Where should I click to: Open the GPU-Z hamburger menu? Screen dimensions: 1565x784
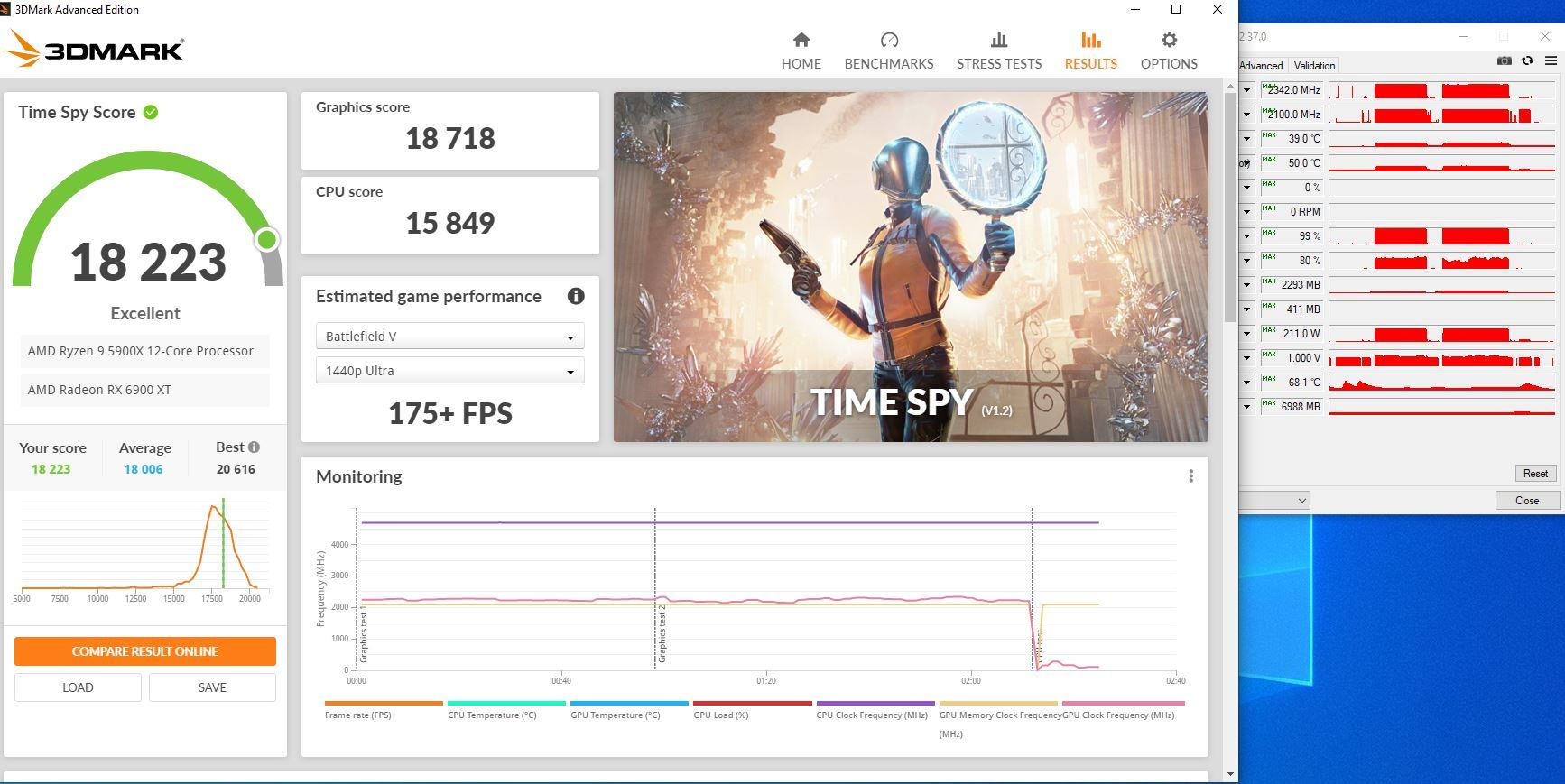(x=1551, y=60)
